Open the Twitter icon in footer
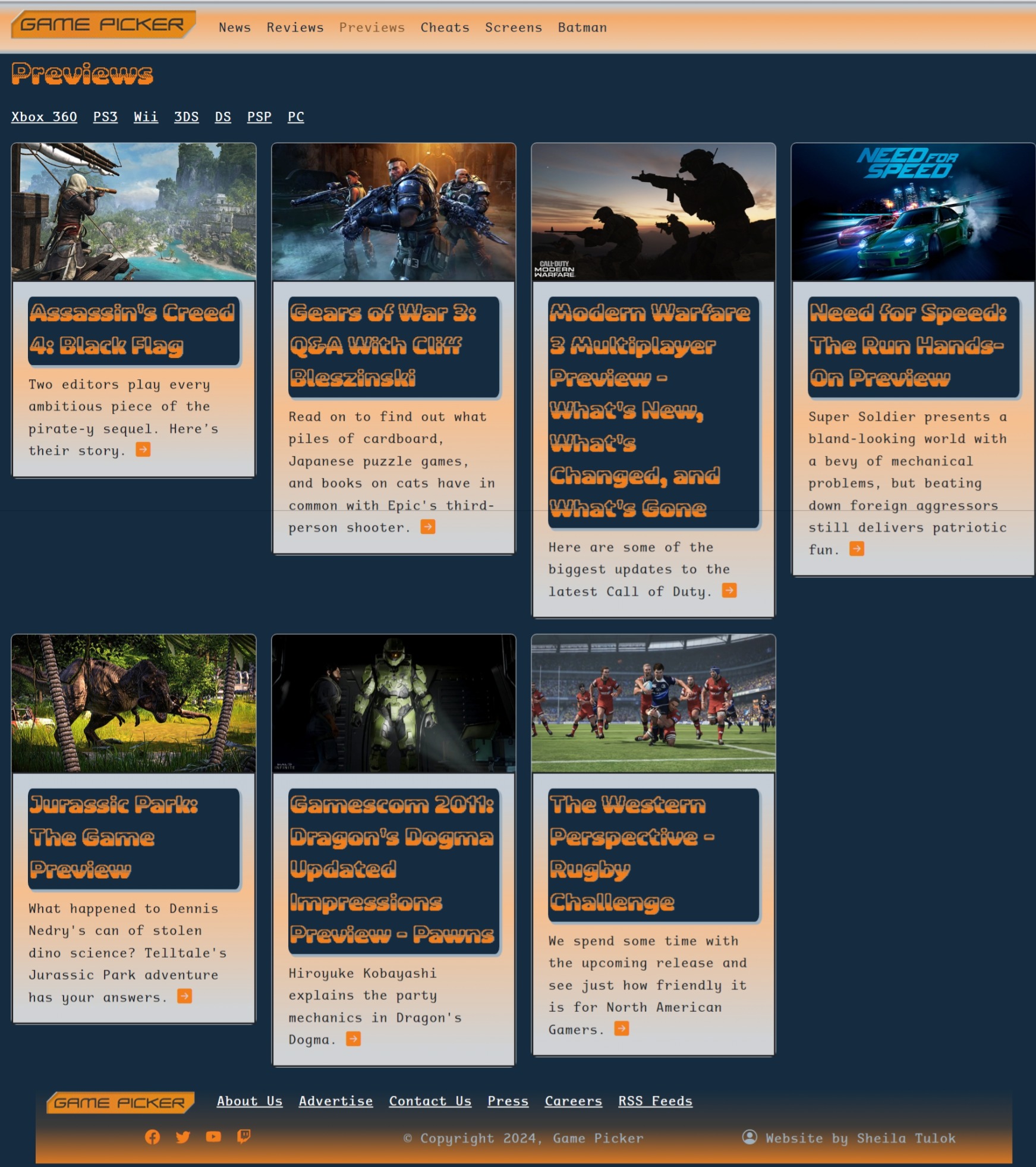1036x1167 pixels. point(183,1137)
